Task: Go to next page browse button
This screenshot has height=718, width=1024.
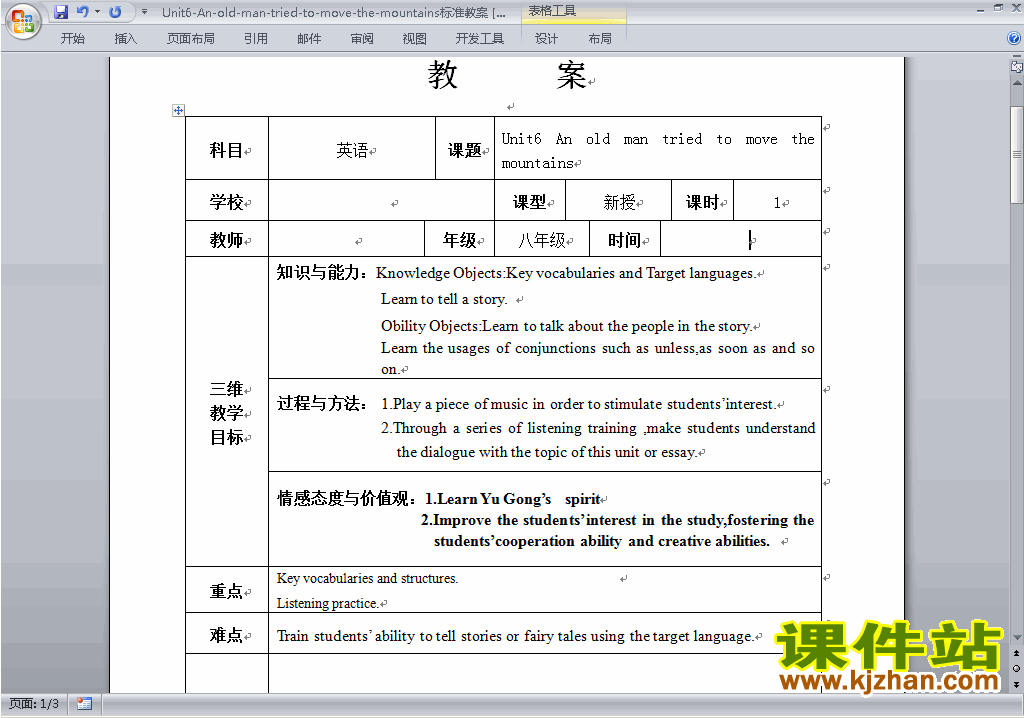Action: coord(1016,684)
